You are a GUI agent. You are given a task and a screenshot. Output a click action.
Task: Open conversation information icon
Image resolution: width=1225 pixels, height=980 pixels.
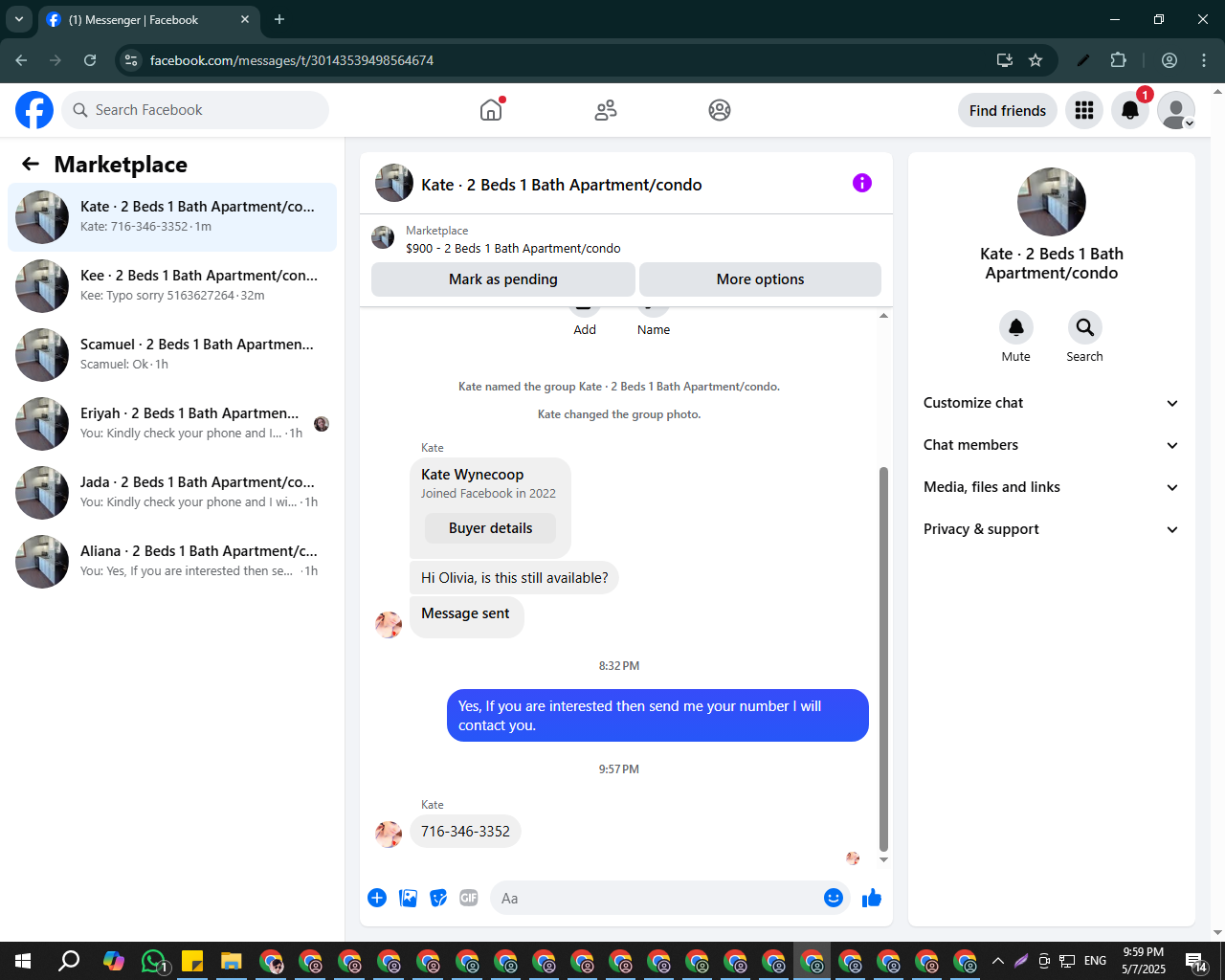862,183
